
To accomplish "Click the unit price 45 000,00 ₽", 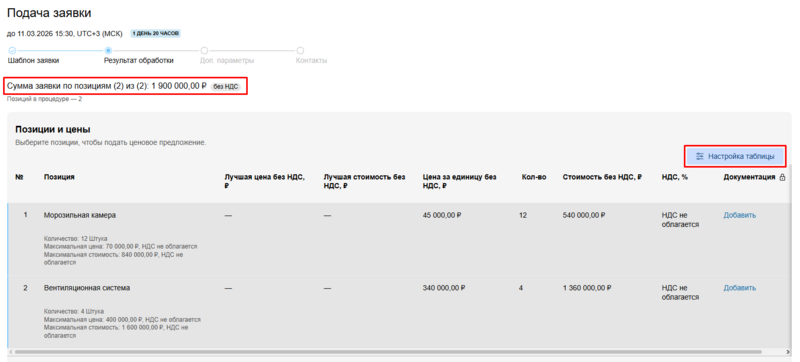I will (x=442, y=215).
